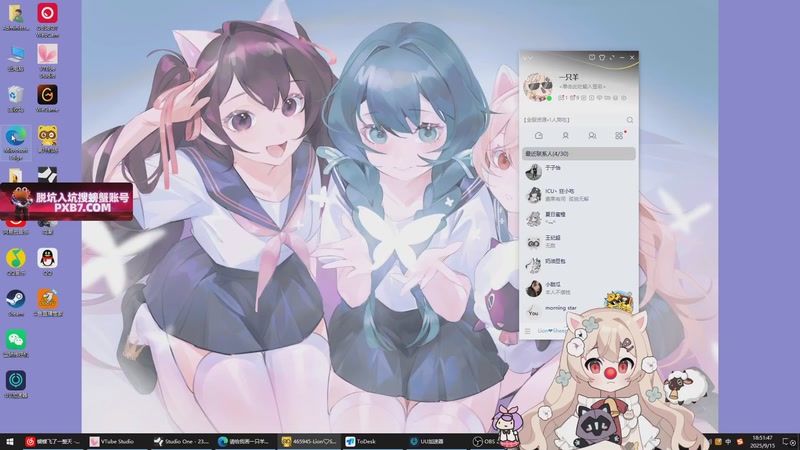
Task: Switch to the QQ messages tab icon
Action: tap(539, 136)
